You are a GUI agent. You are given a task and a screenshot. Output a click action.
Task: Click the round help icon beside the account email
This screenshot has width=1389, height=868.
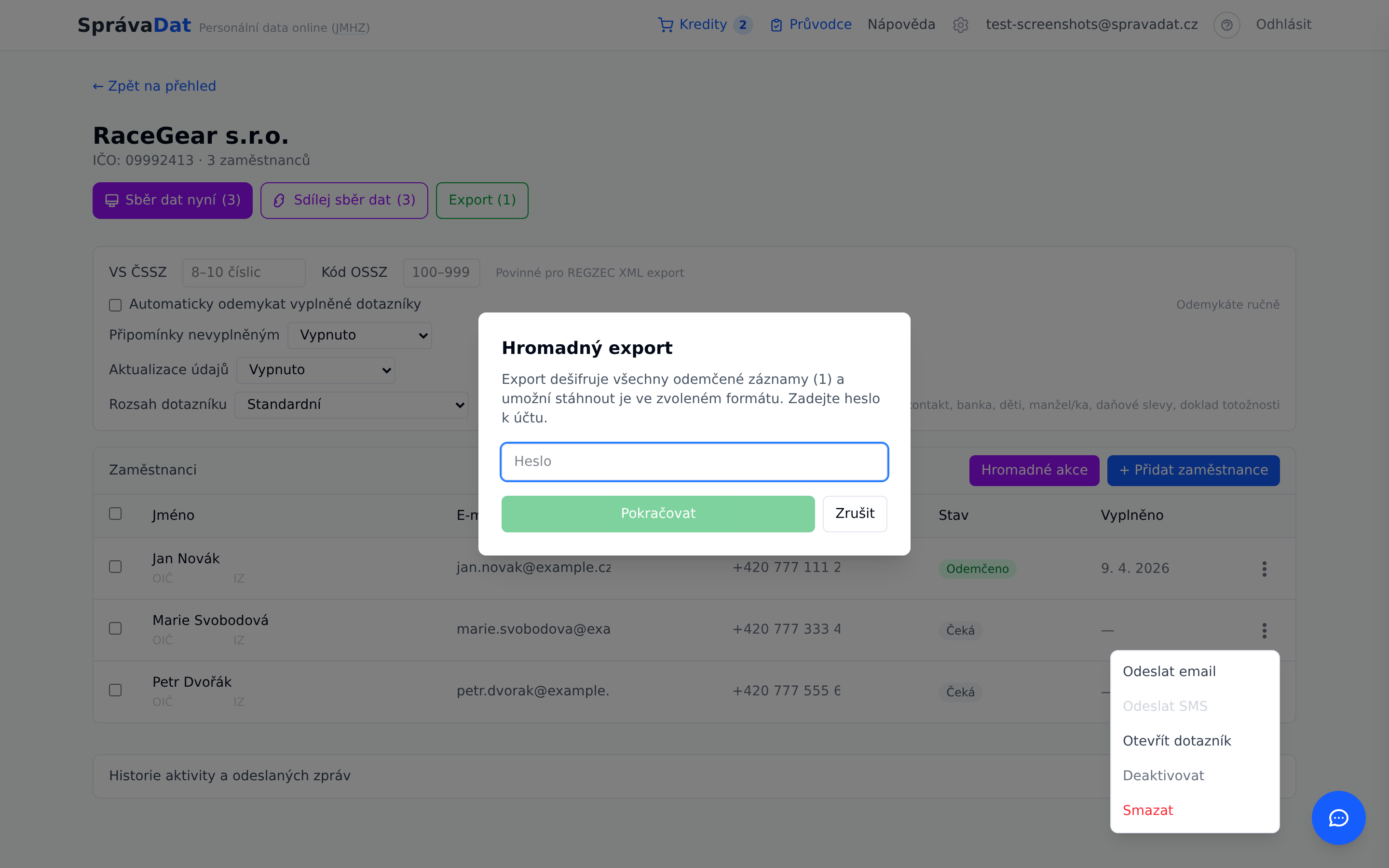[x=1226, y=25]
